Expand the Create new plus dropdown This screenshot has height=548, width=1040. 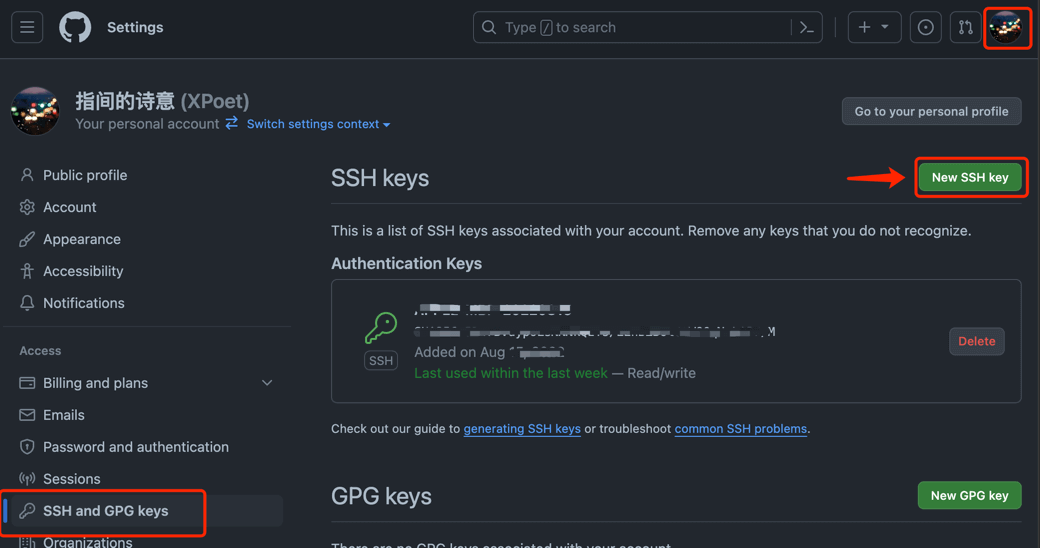(x=874, y=28)
